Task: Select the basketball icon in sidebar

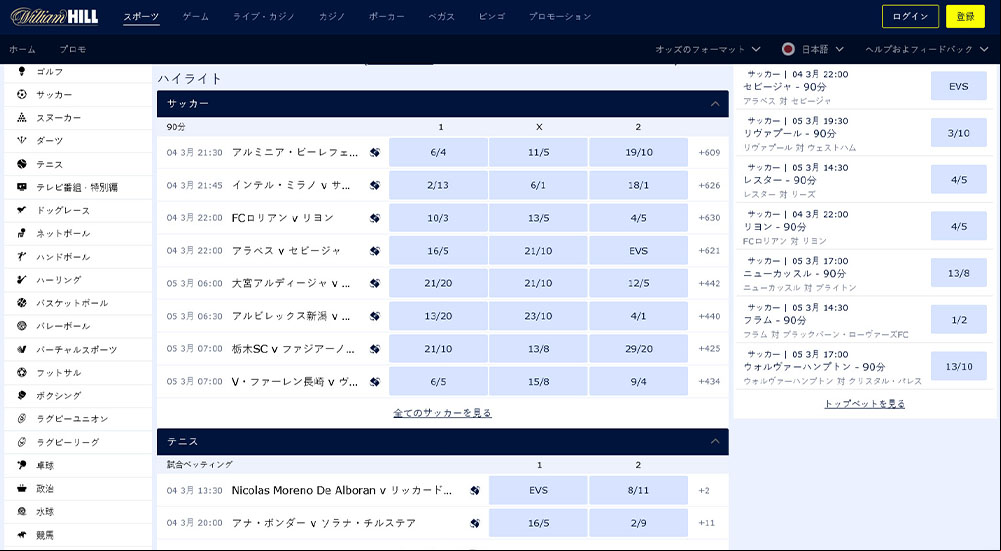Action: click(22, 303)
